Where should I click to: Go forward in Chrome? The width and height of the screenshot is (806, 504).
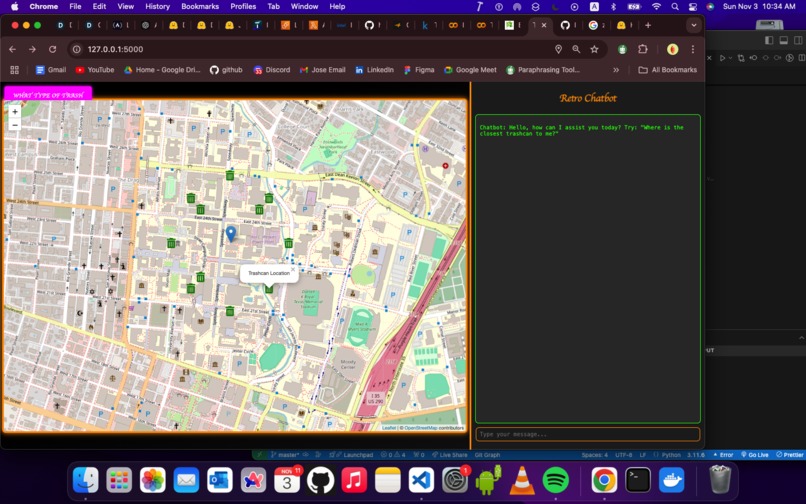(x=32, y=49)
